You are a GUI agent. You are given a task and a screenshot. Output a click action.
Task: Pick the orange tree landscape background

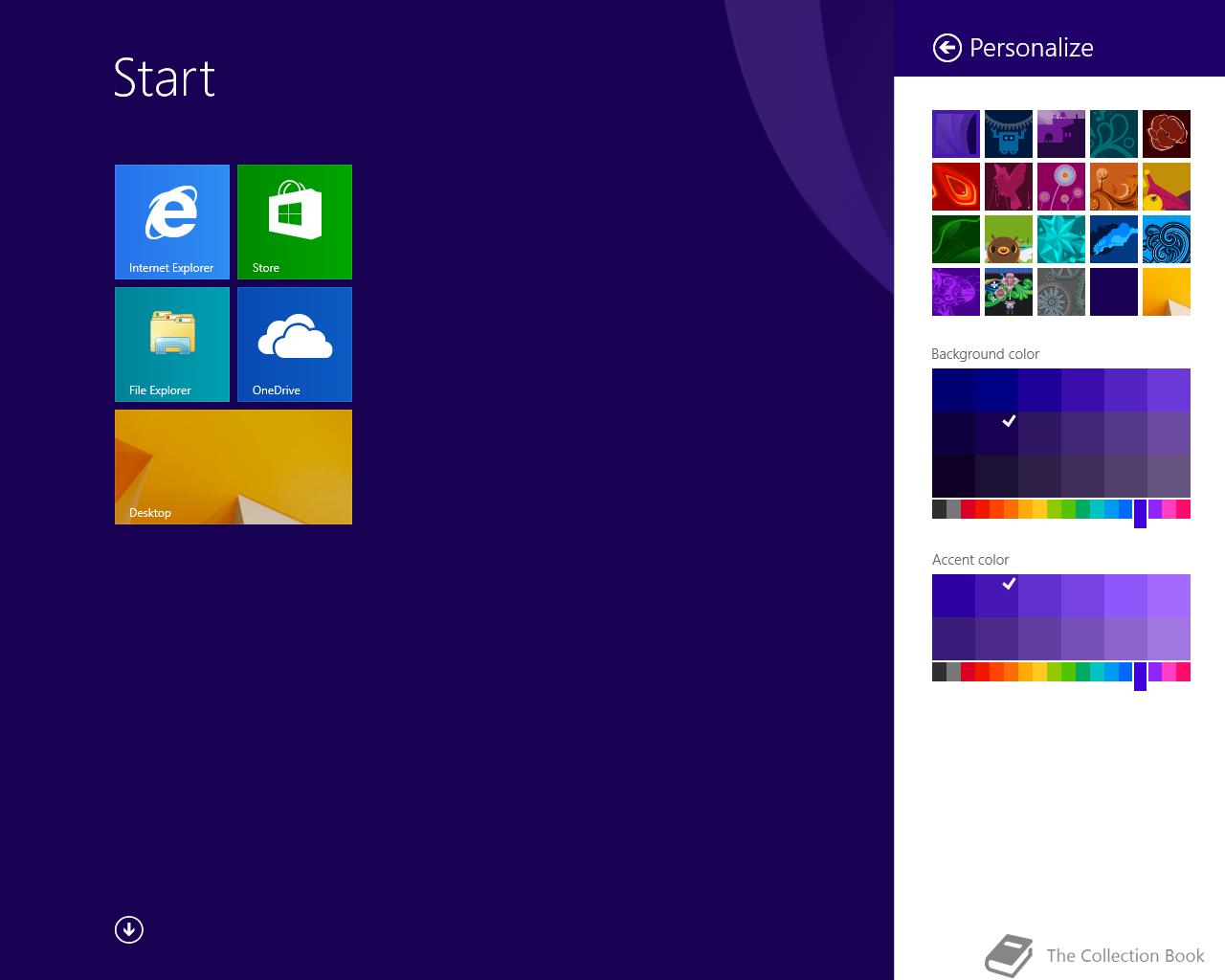(1114, 187)
